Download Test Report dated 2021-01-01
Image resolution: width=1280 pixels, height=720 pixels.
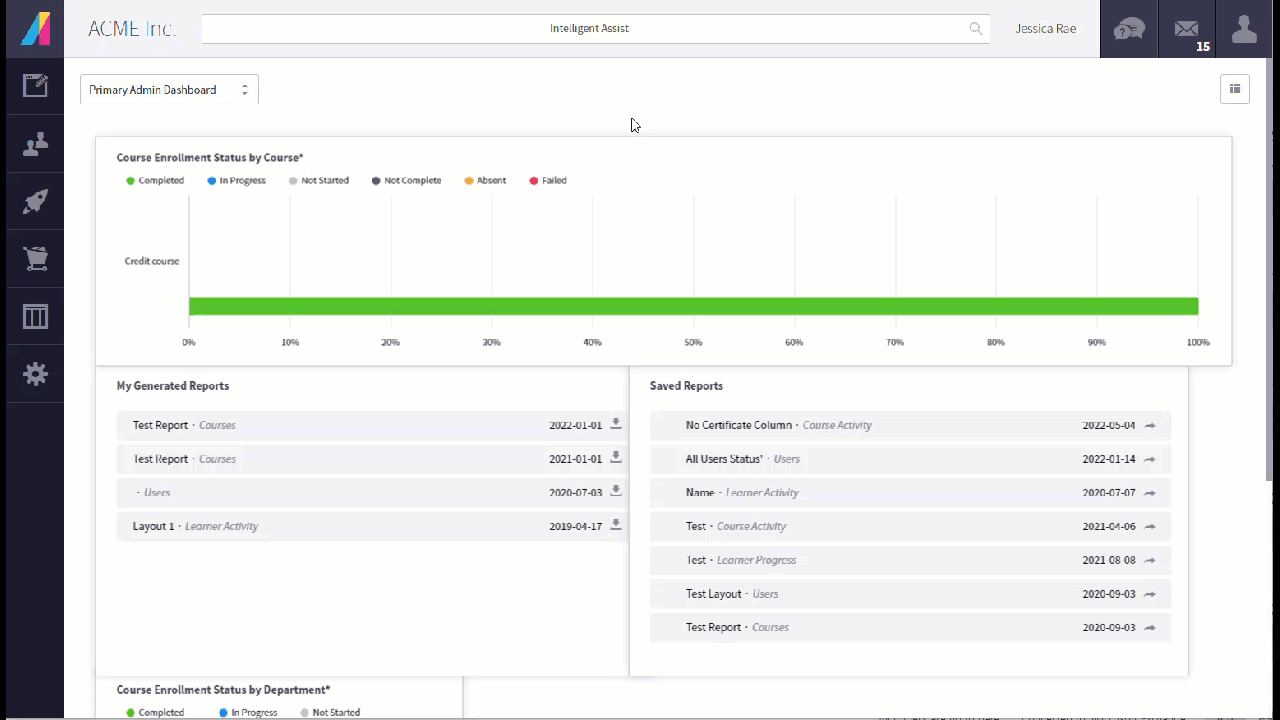click(x=616, y=458)
